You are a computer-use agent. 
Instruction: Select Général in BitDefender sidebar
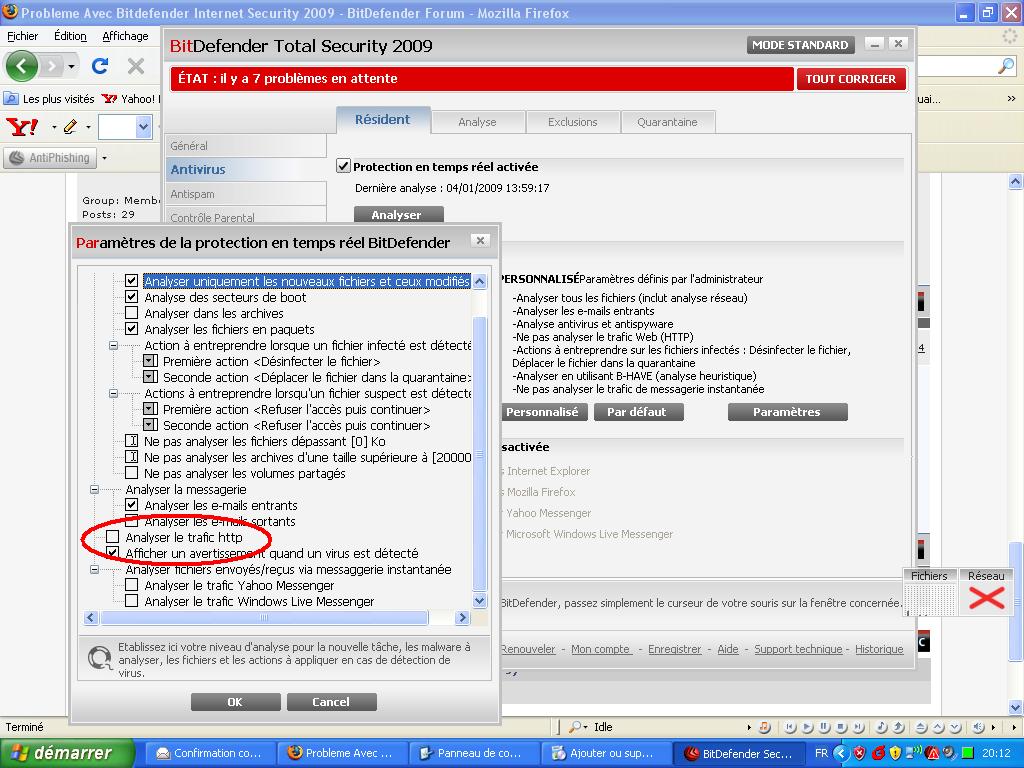(246, 146)
